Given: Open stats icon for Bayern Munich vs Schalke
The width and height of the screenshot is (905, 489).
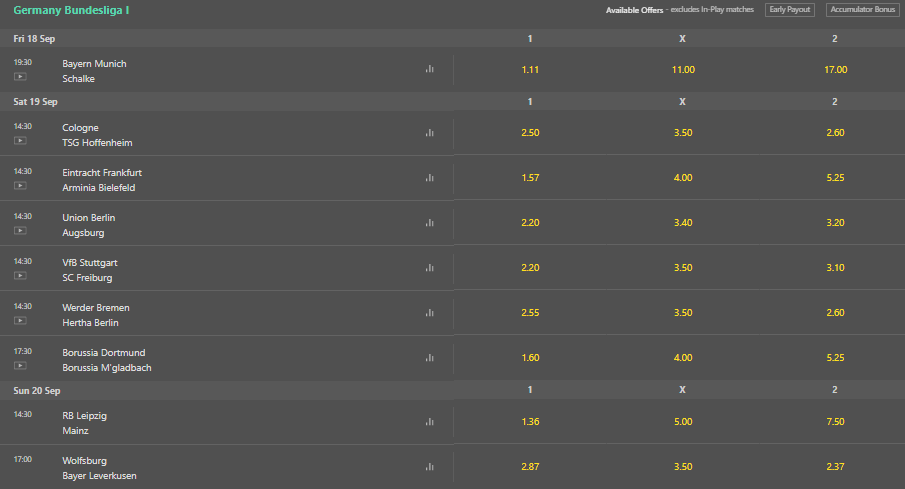Looking at the screenshot, I should pyautogui.click(x=429, y=69).
